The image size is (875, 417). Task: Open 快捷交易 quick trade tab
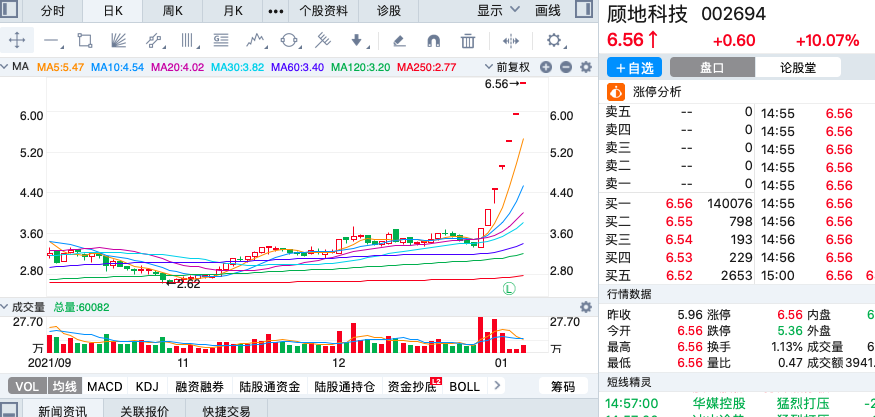pyautogui.click(x=227, y=410)
